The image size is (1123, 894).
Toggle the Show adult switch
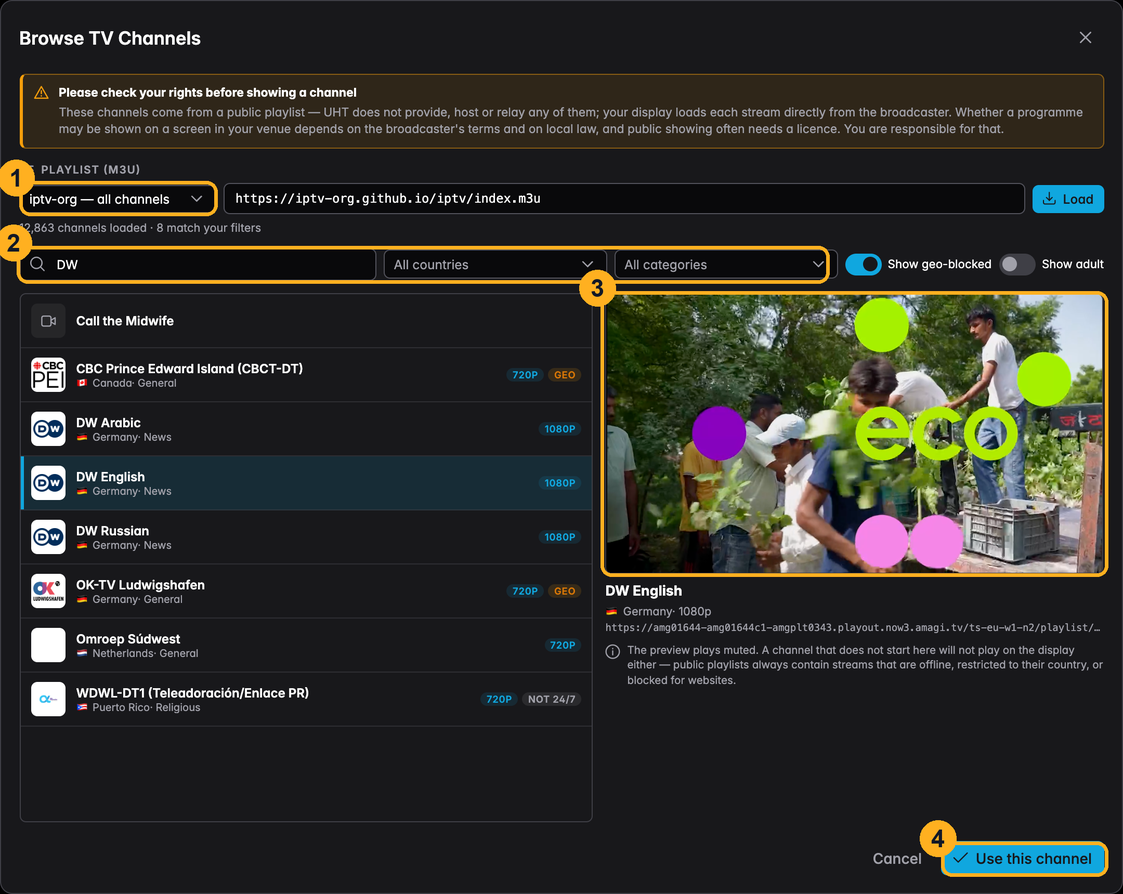pyautogui.click(x=1017, y=264)
